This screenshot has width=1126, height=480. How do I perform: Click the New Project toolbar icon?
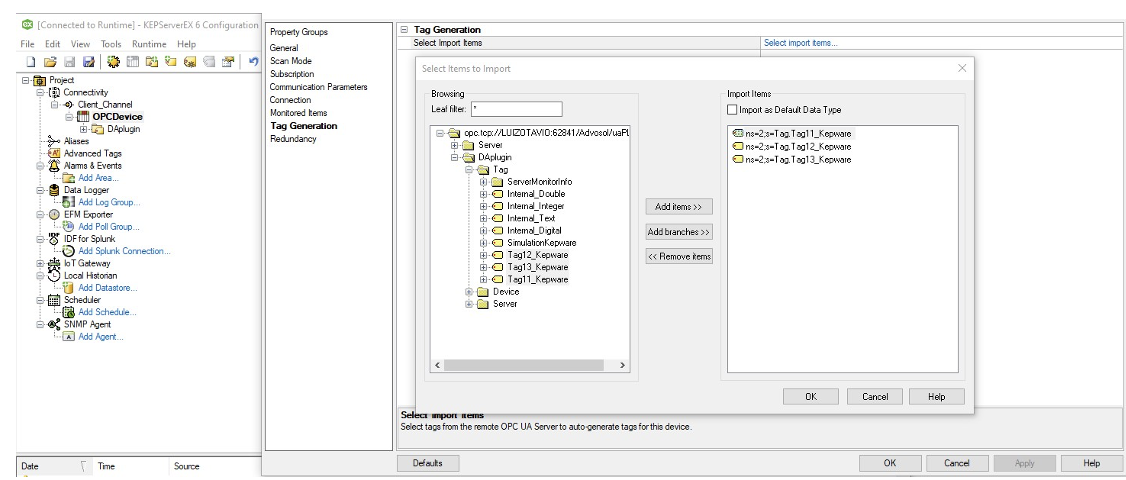(30, 63)
